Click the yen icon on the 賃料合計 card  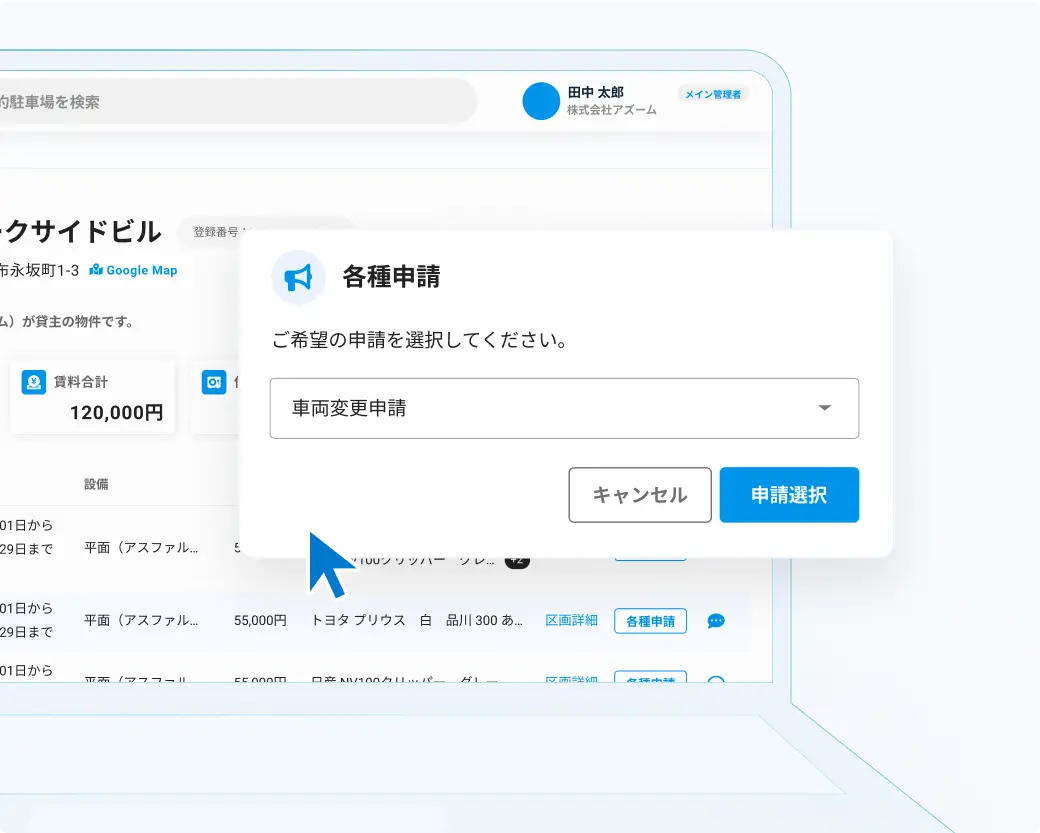coord(34,382)
